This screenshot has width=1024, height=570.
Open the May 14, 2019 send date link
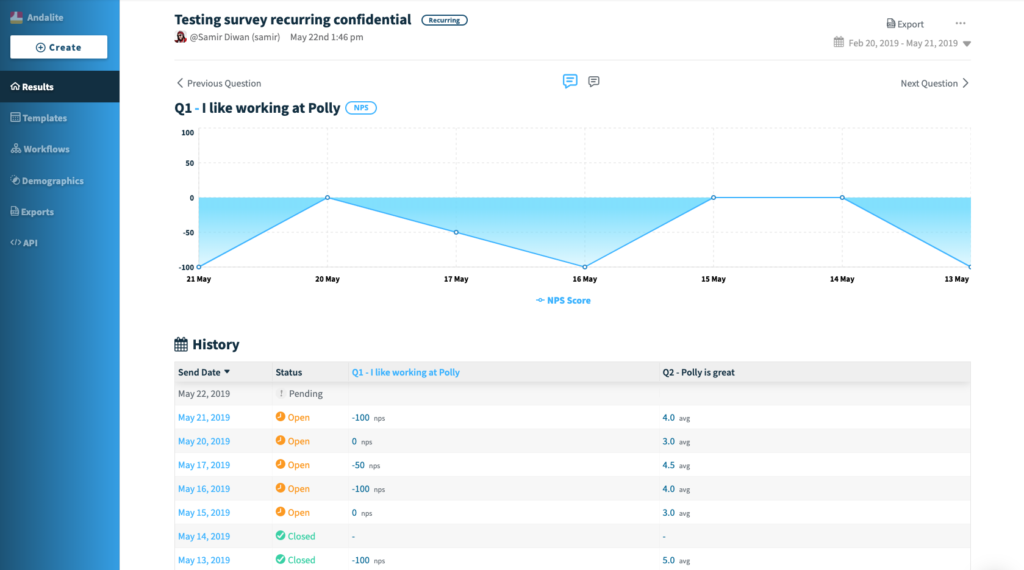pyautogui.click(x=204, y=537)
